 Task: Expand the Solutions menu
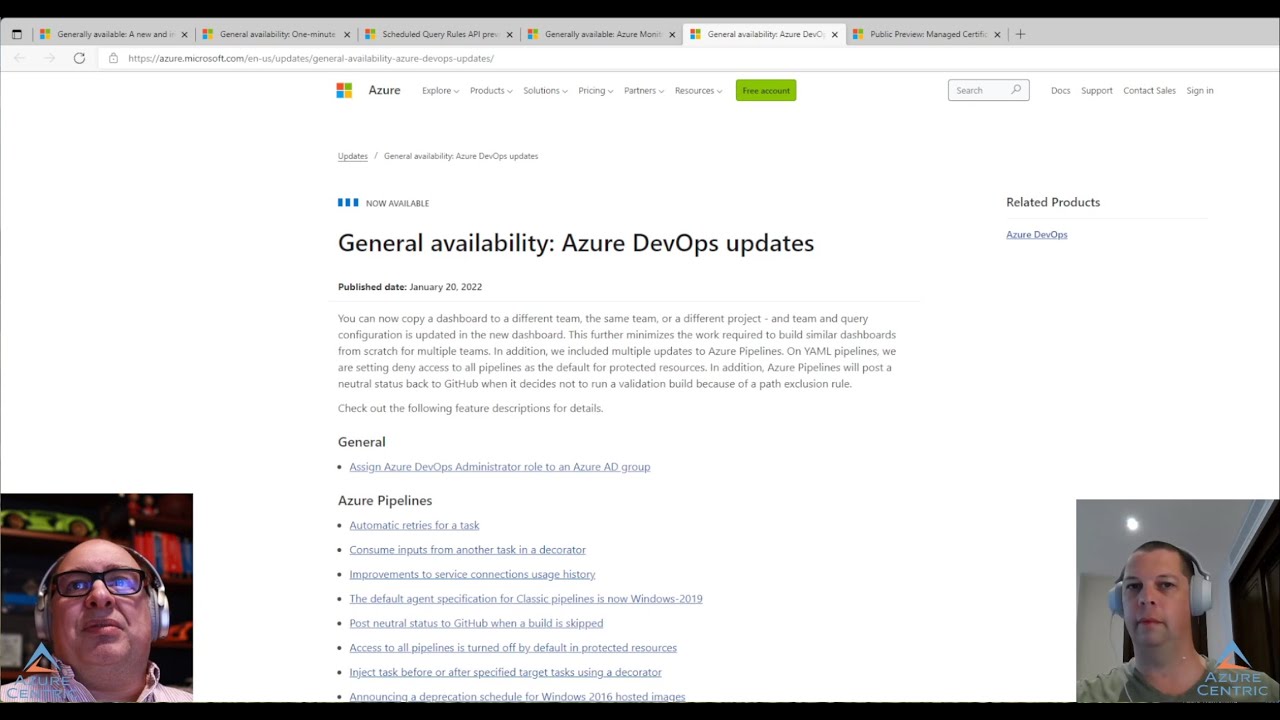click(545, 90)
